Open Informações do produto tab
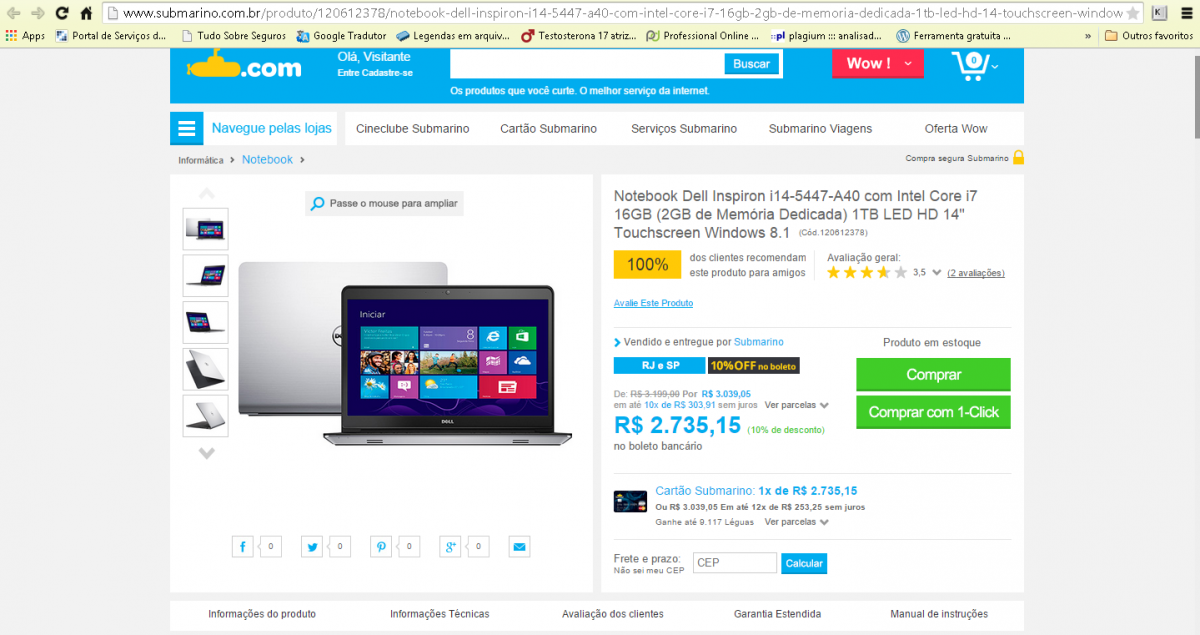The height and width of the screenshot is (635, 1200). pos(262,614)
